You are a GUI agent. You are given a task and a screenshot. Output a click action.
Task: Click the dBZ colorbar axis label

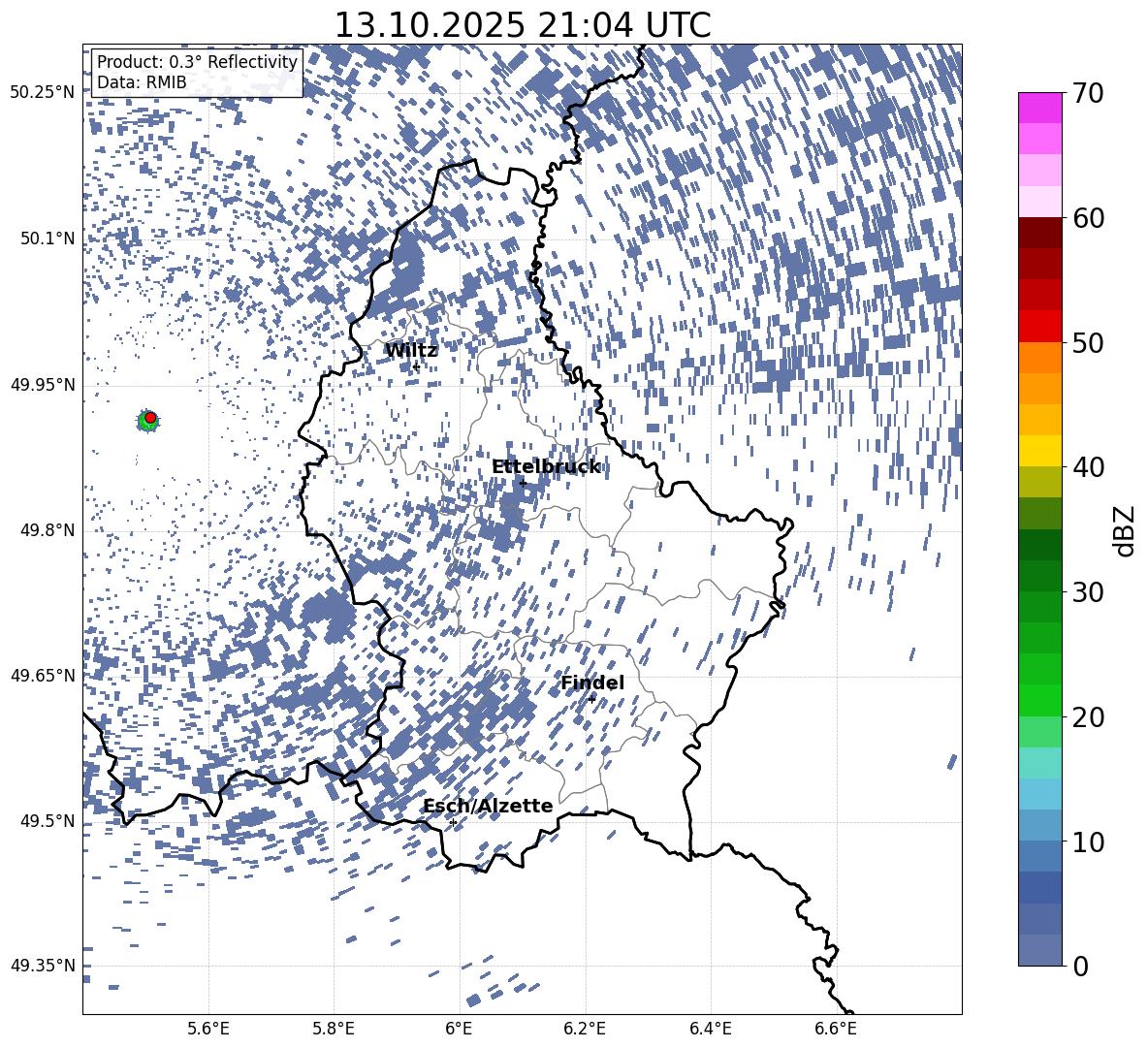[1123, 530]
